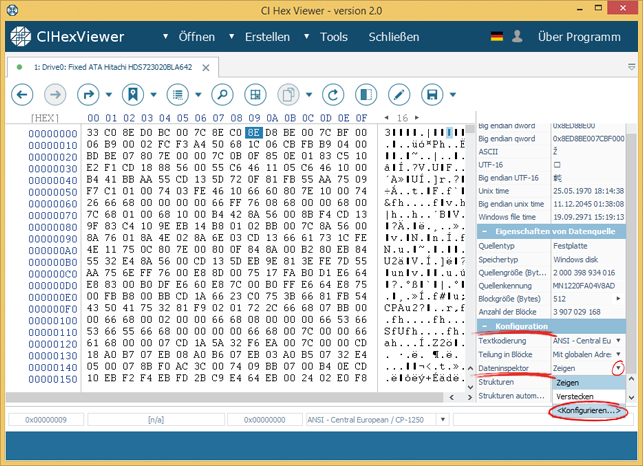Open the Dateninspektor dropdown arrow

click(x=618, y=368)
